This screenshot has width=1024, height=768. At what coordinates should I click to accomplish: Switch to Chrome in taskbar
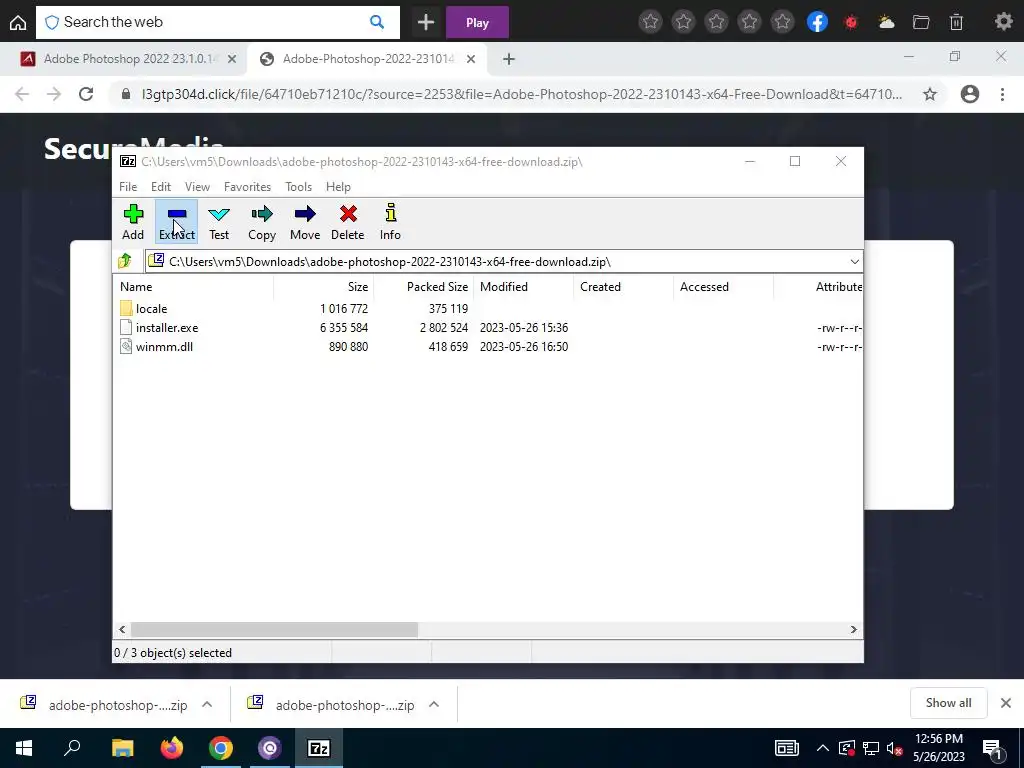(x=221, y=748)
